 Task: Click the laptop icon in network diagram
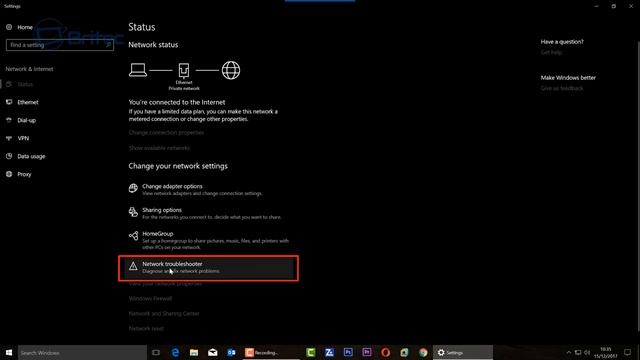[x=138, y=70]
